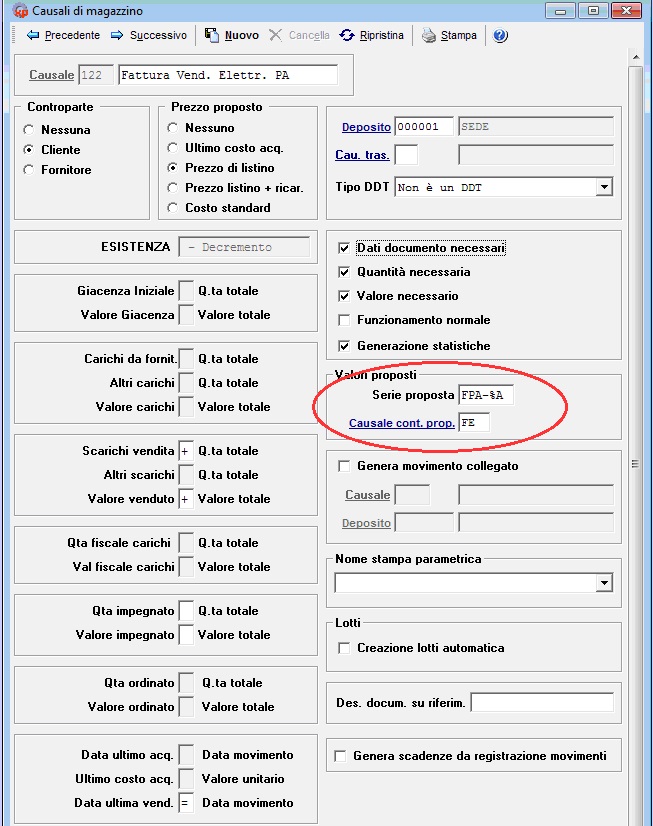Click the vertical scrollbar on the right
The height and width of the screenshot is (826, 653).
tap(636, 465)
